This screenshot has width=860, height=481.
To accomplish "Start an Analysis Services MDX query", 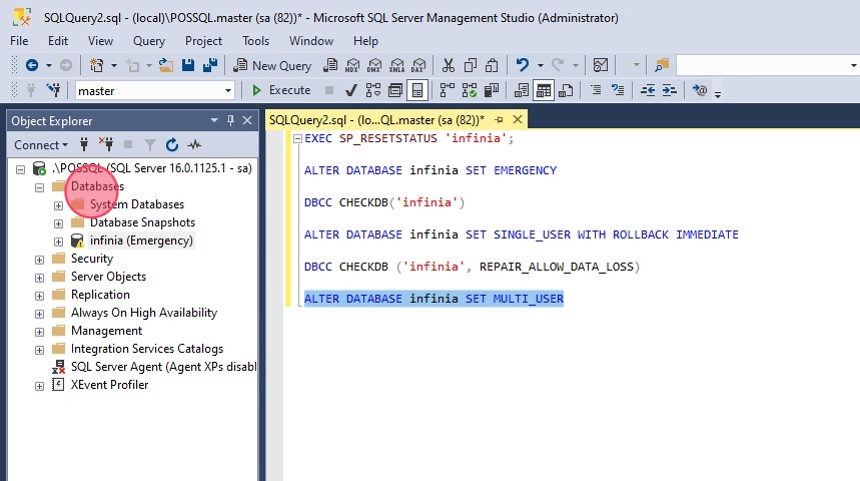I will coord(352,65).
